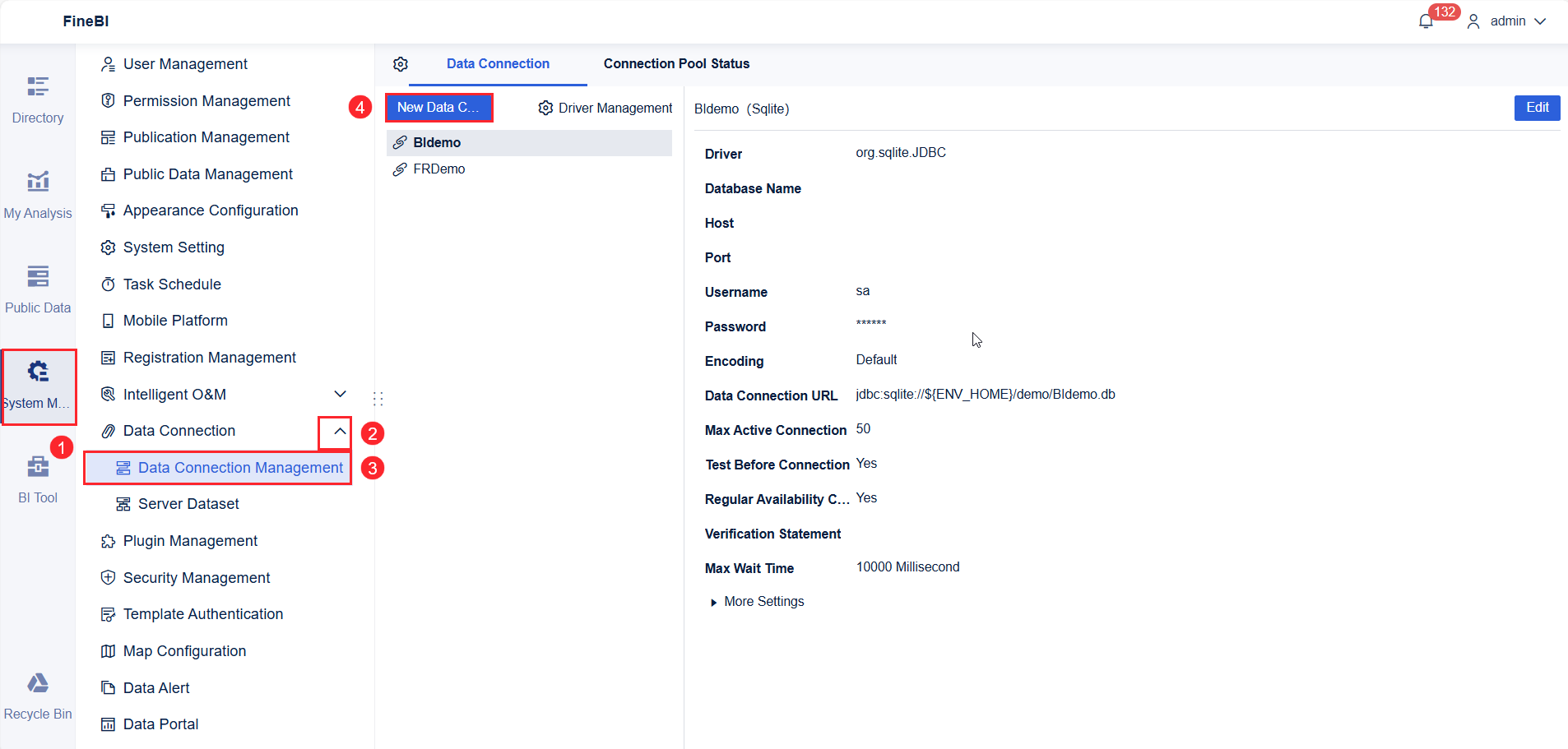Expand the Intelligent O&M section
Screen dimensions: 1568x749
point(340,394)
